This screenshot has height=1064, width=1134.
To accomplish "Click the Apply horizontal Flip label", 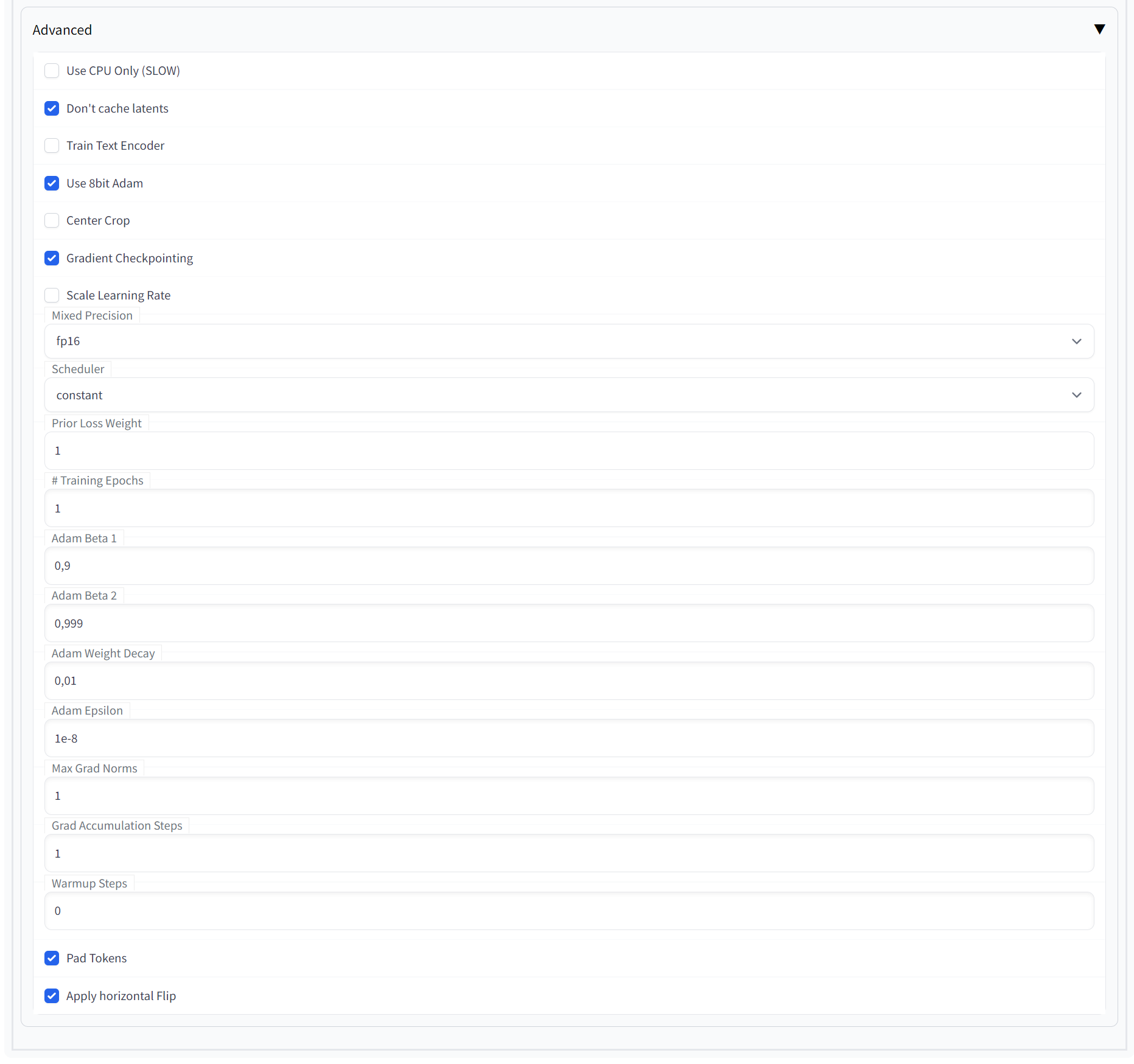I will tap(121, 996).
